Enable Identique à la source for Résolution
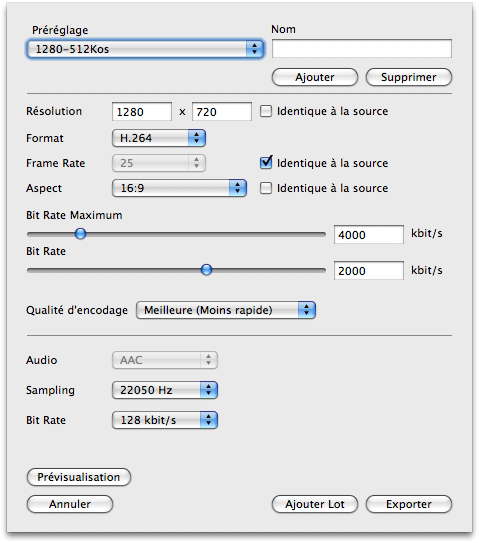 click(x=266, y=111)
